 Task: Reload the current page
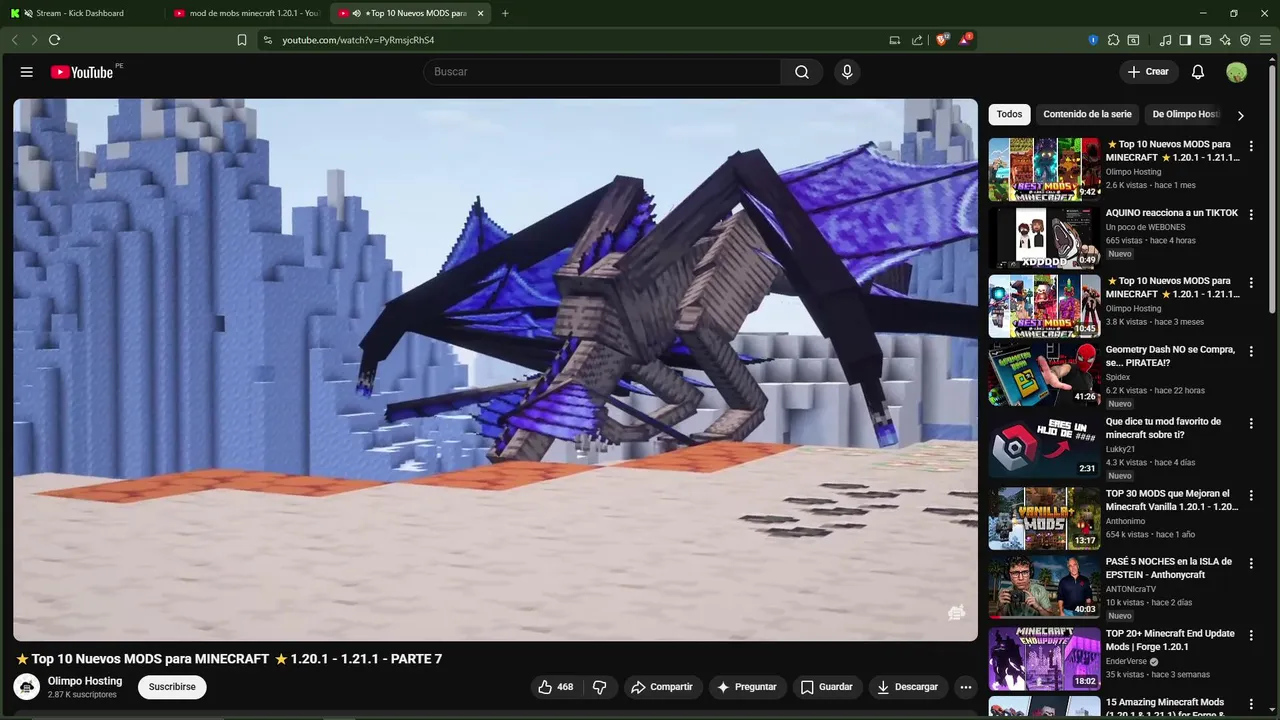click(54, 40)
